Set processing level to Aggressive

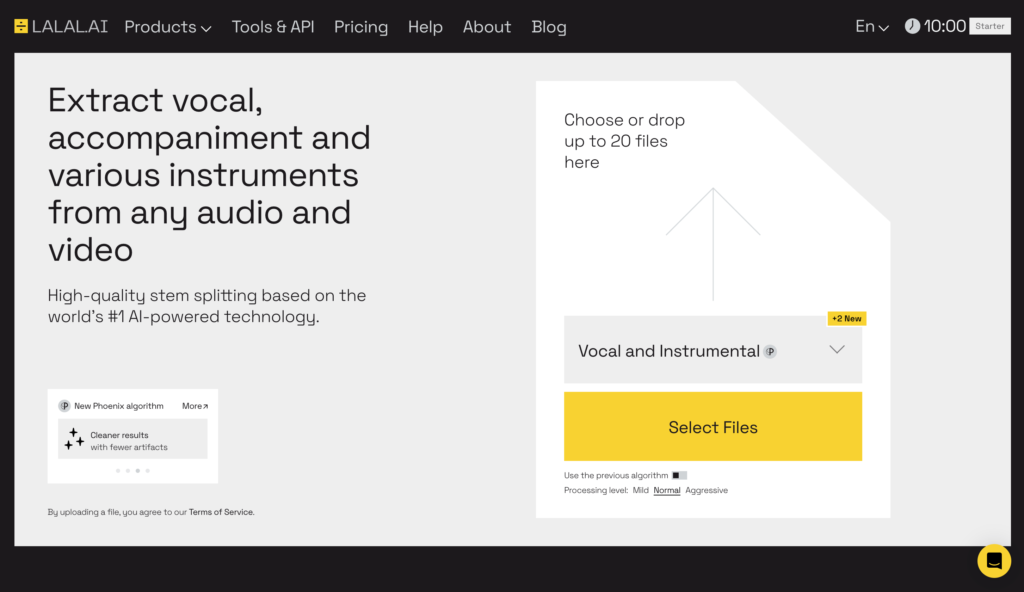click(706, 490)
